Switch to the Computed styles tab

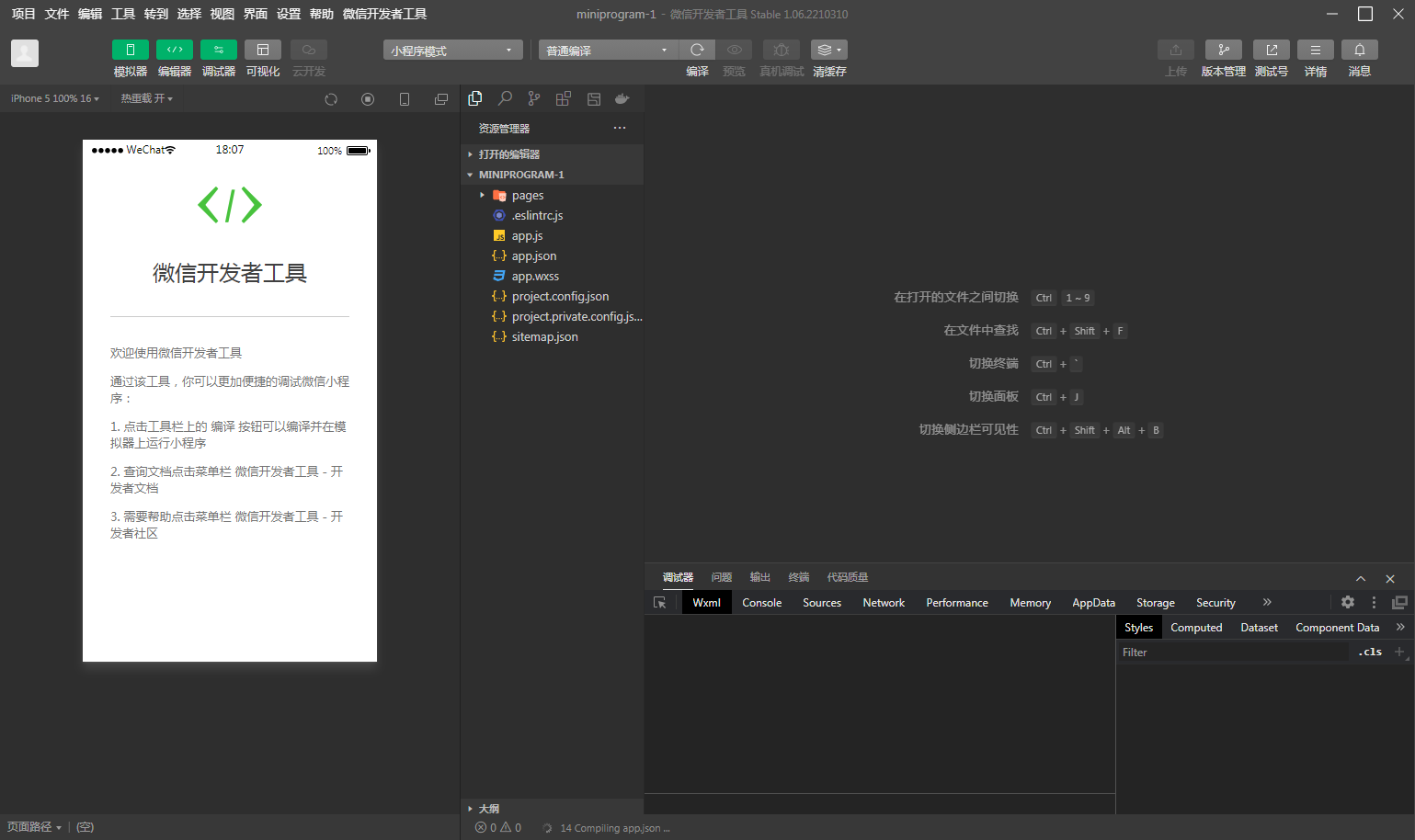1196,628
